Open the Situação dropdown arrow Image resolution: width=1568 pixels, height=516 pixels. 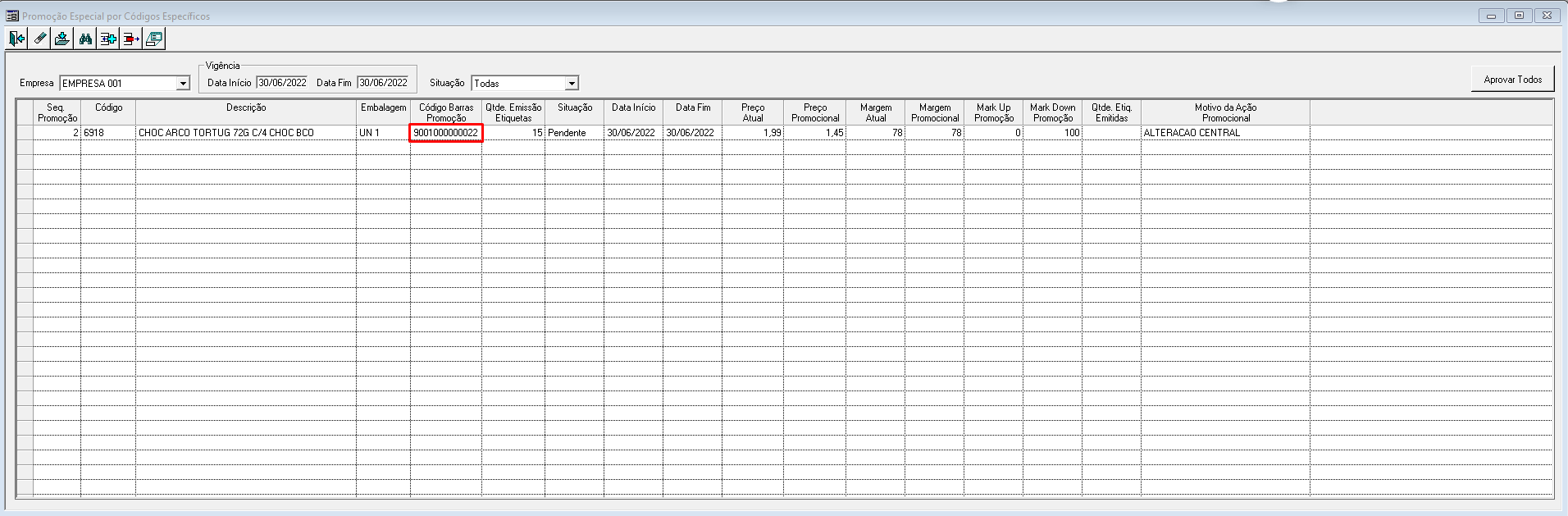point(572,84)
